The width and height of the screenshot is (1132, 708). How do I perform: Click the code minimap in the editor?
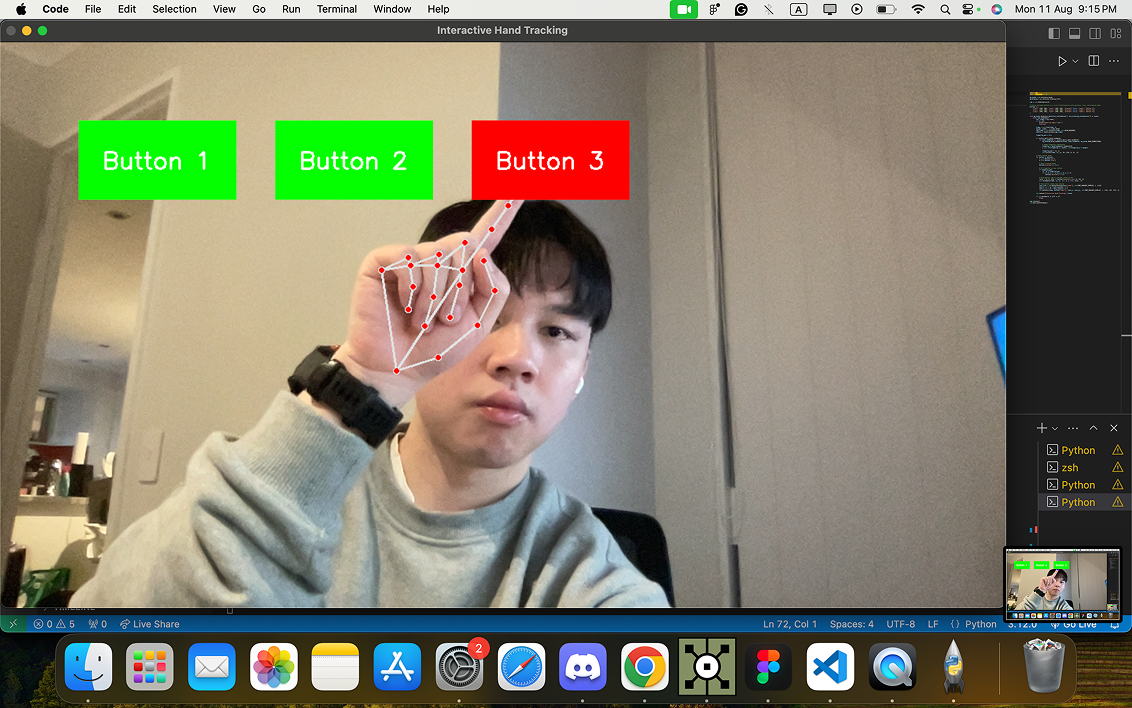pyautogui.click(x=1074, y=148)
